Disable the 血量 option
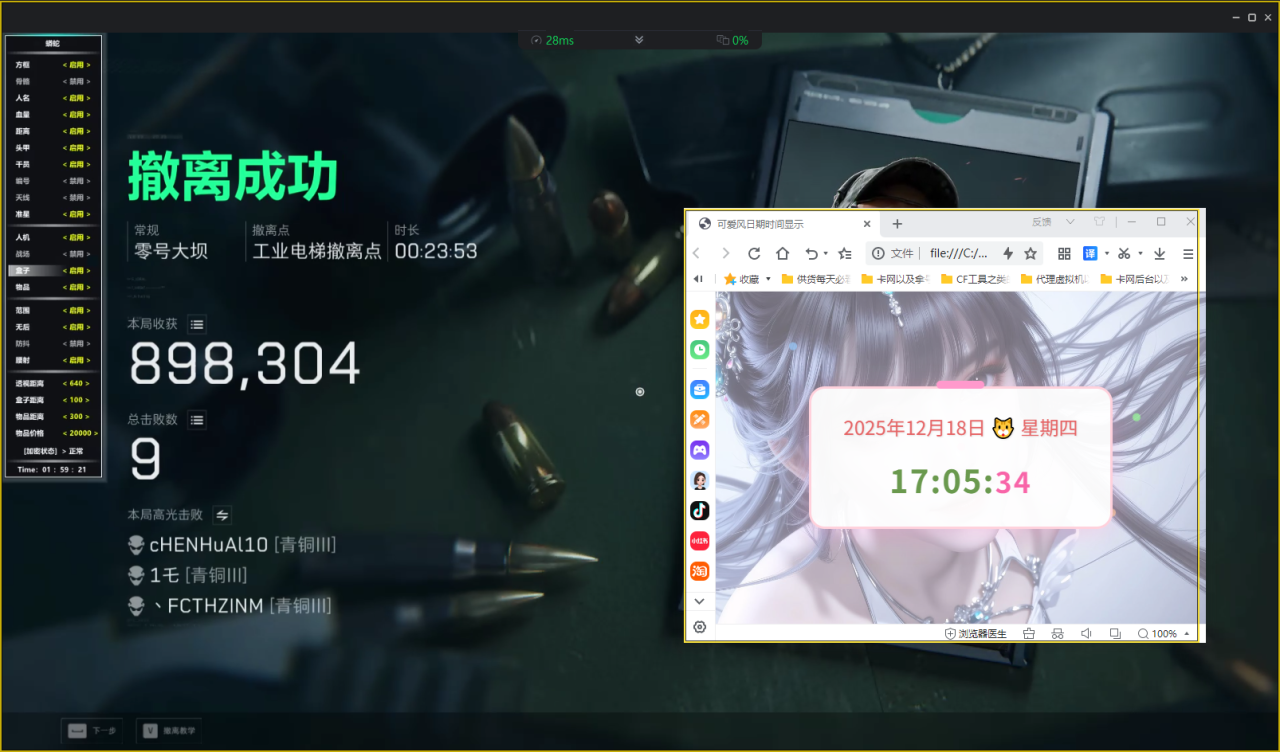This screenshot has height=752, width=1280. point(78,114)
